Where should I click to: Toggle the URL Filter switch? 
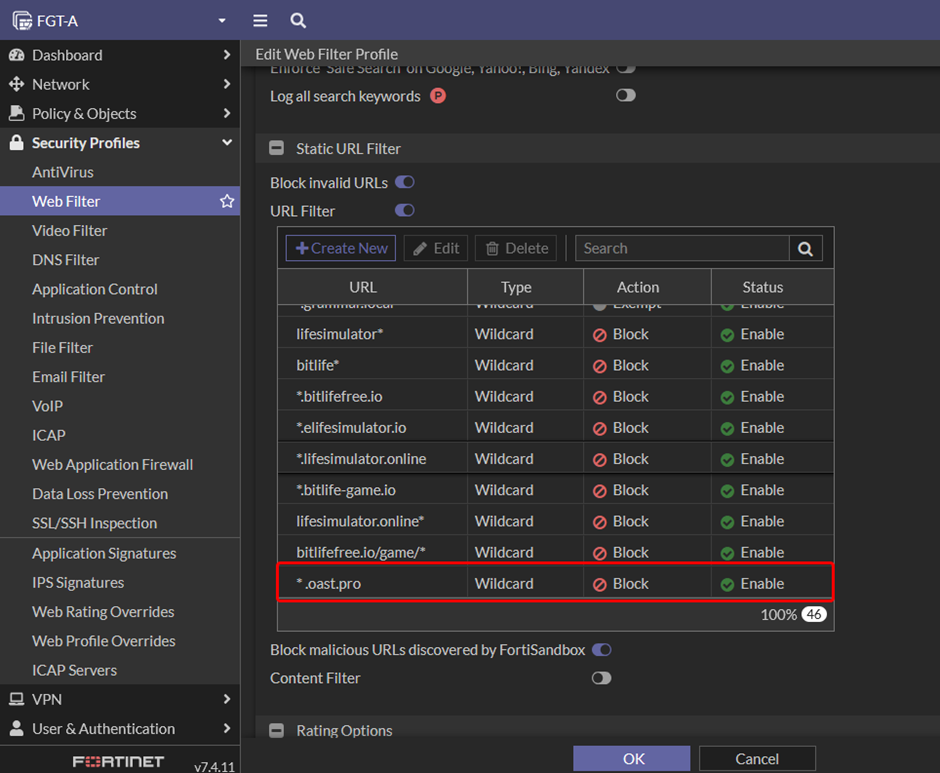pyautogui.click(x=405, y=210)
